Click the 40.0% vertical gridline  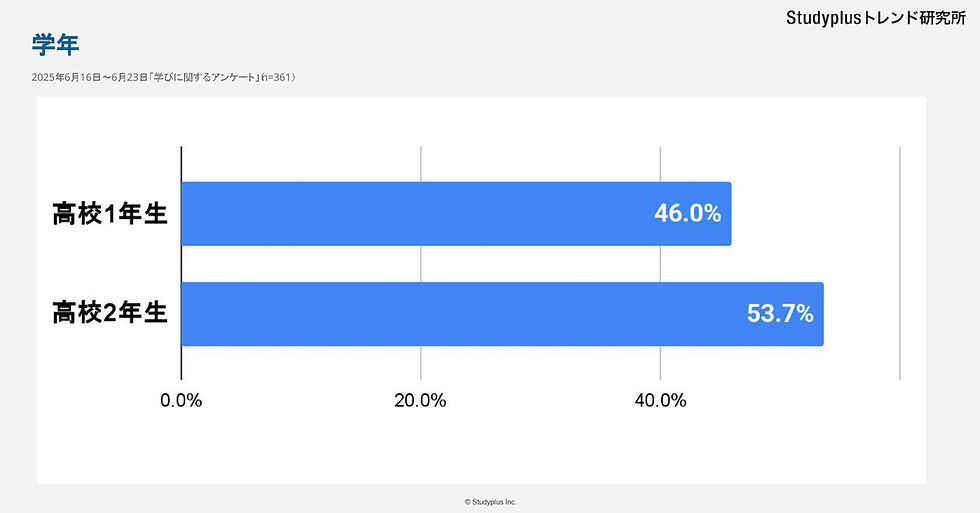click(661, 262)
